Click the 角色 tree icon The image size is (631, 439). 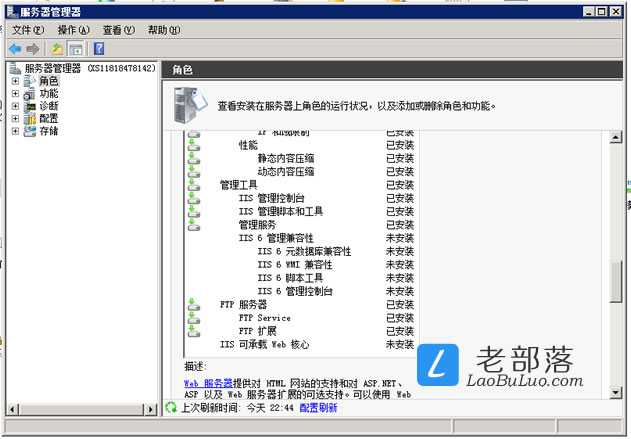29,81
